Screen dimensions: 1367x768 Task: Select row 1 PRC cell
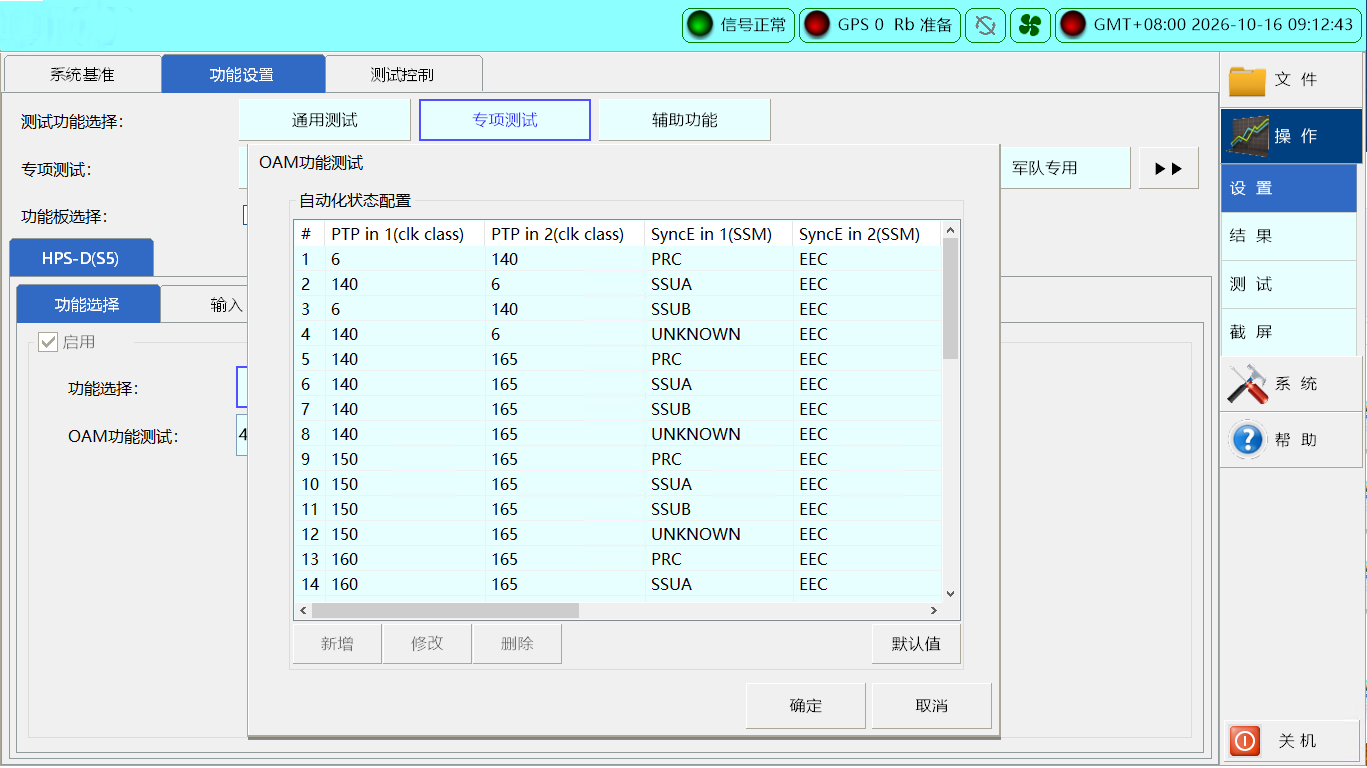click(x=718, y=259)
